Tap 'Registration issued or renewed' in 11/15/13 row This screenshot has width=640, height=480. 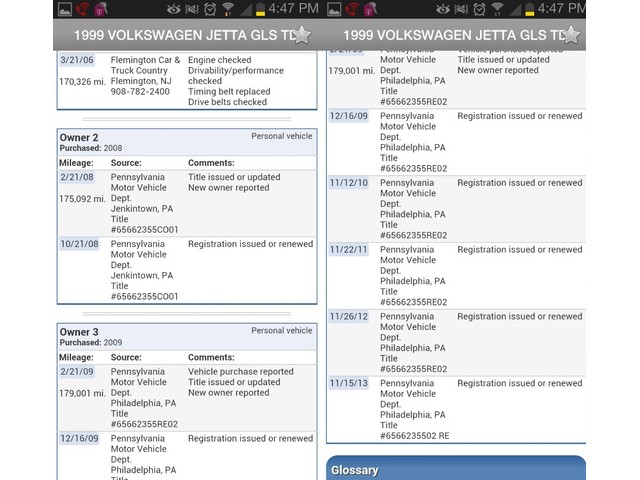pos(520,383)
